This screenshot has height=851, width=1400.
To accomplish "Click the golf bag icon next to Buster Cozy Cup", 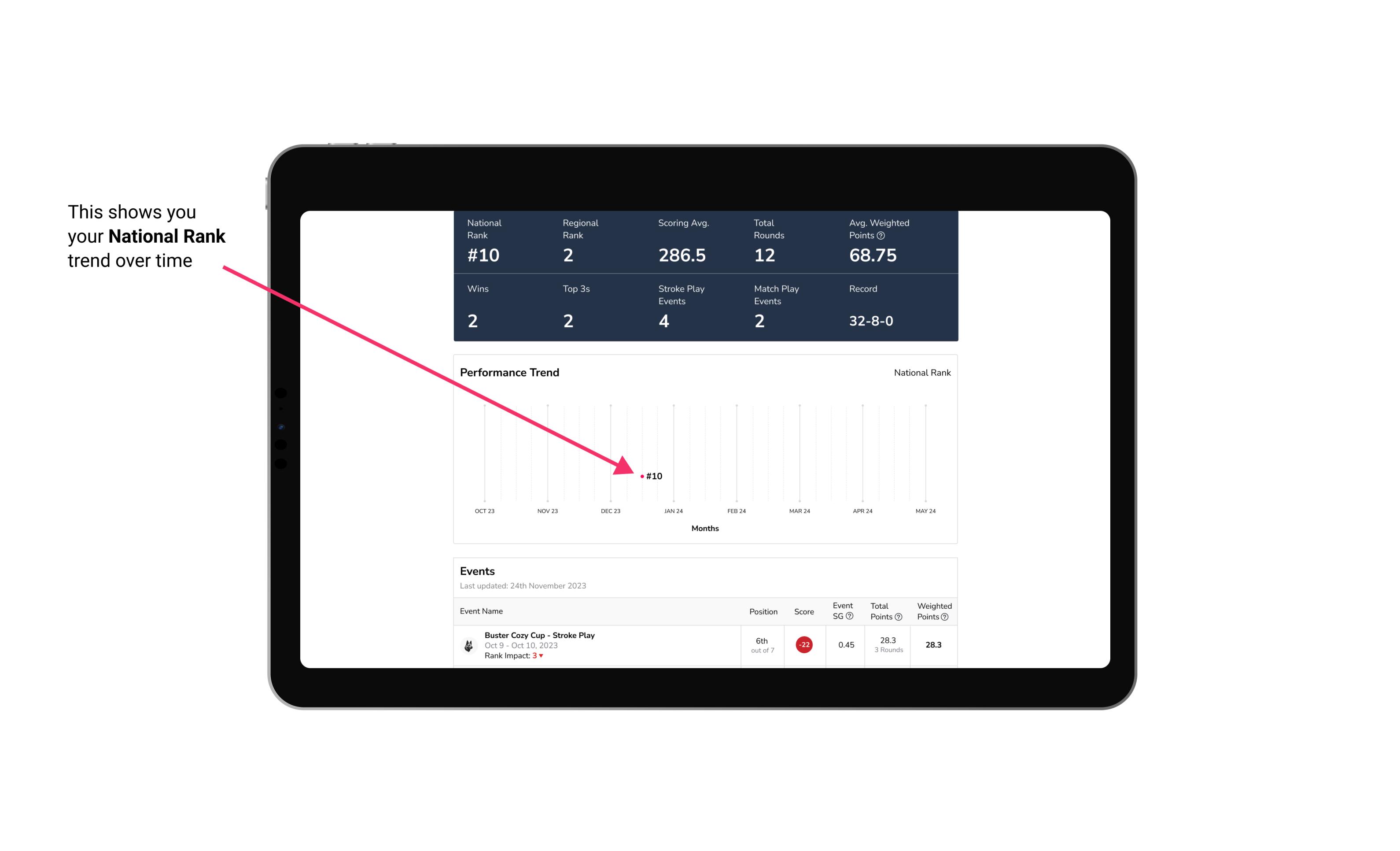I will [468, 644].
